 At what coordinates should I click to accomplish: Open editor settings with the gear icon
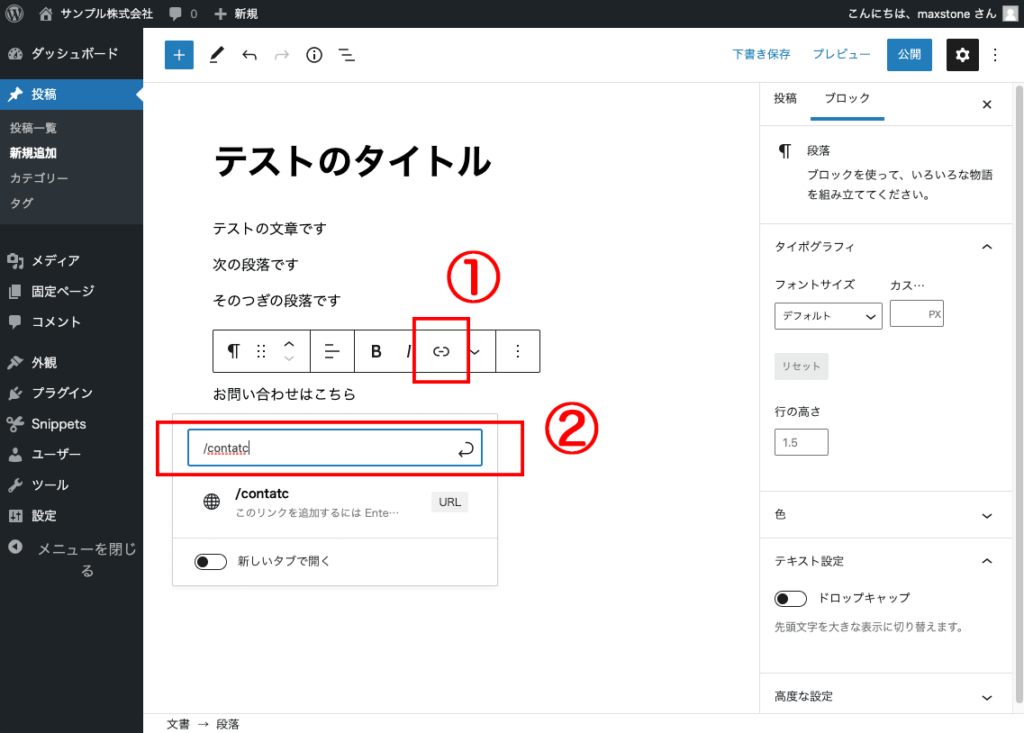coord(962,55)
